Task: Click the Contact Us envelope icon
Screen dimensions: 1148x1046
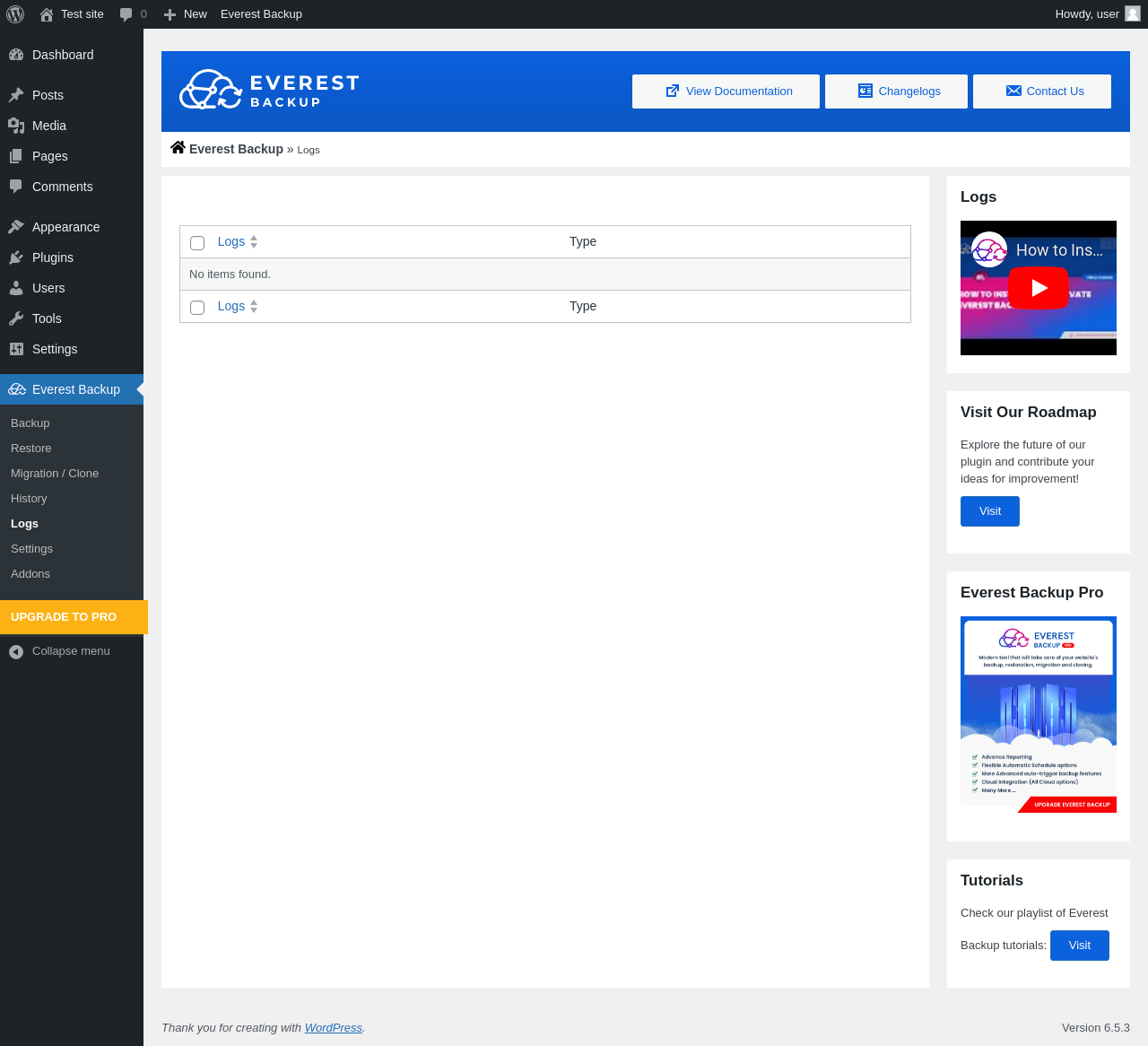Action: coord(1013,91)
